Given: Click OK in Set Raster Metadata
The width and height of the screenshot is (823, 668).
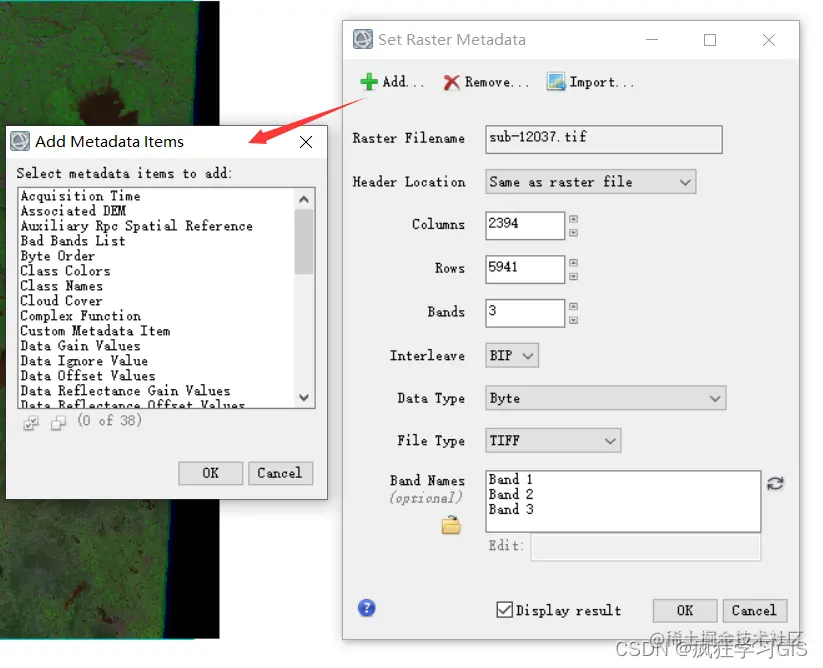Looking at the screenshot, I should coord(685,610).
